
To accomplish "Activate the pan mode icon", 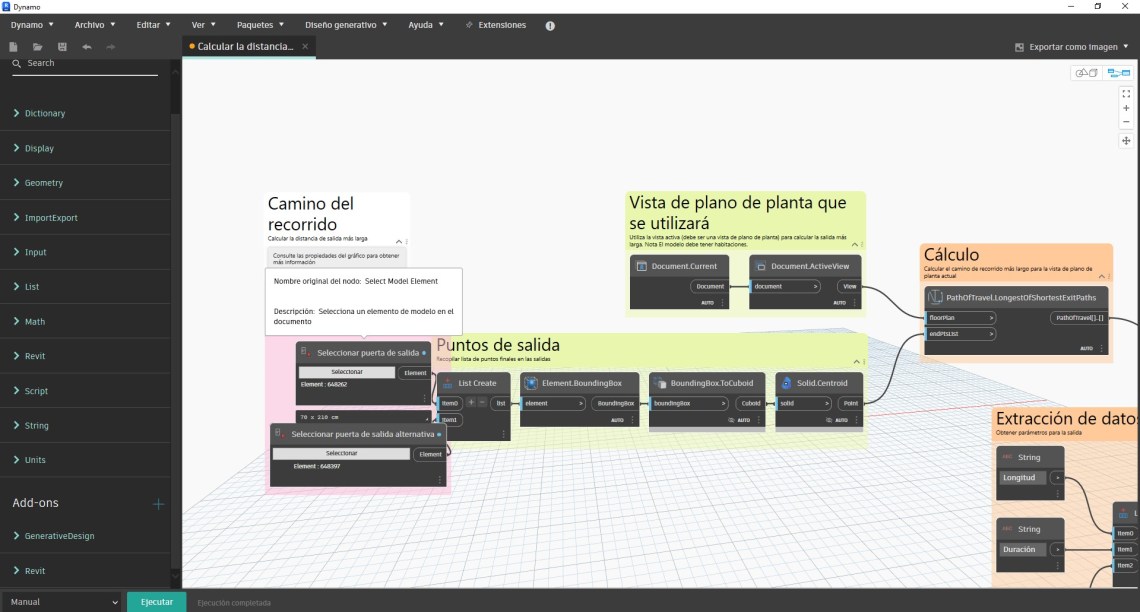I will 1126,141.
